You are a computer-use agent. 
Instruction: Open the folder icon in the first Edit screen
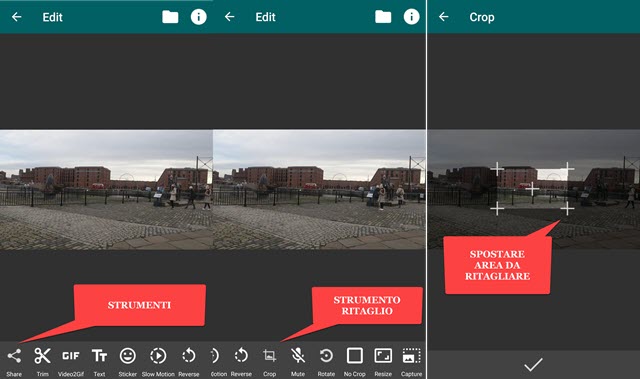pyautogui.click(x=170, y=17)
